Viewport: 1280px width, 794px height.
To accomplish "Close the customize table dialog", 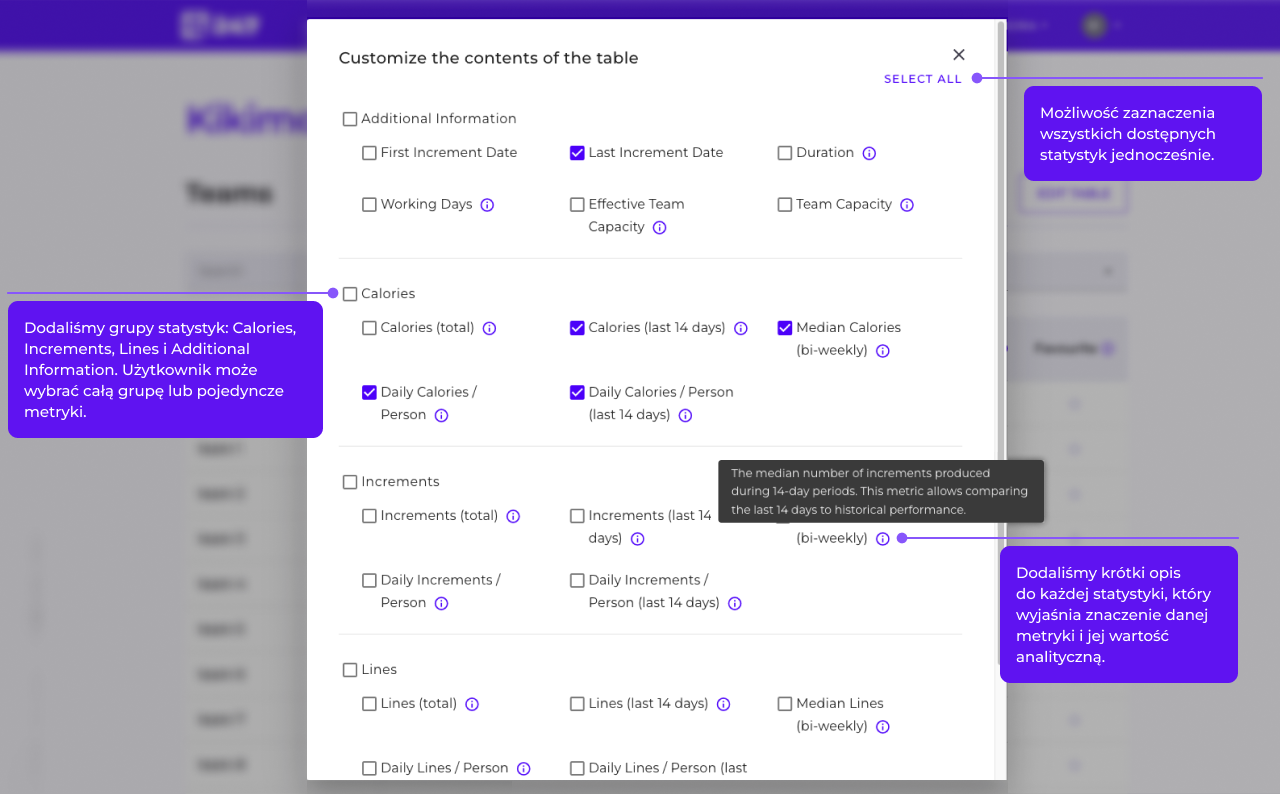I will point(958,55).
